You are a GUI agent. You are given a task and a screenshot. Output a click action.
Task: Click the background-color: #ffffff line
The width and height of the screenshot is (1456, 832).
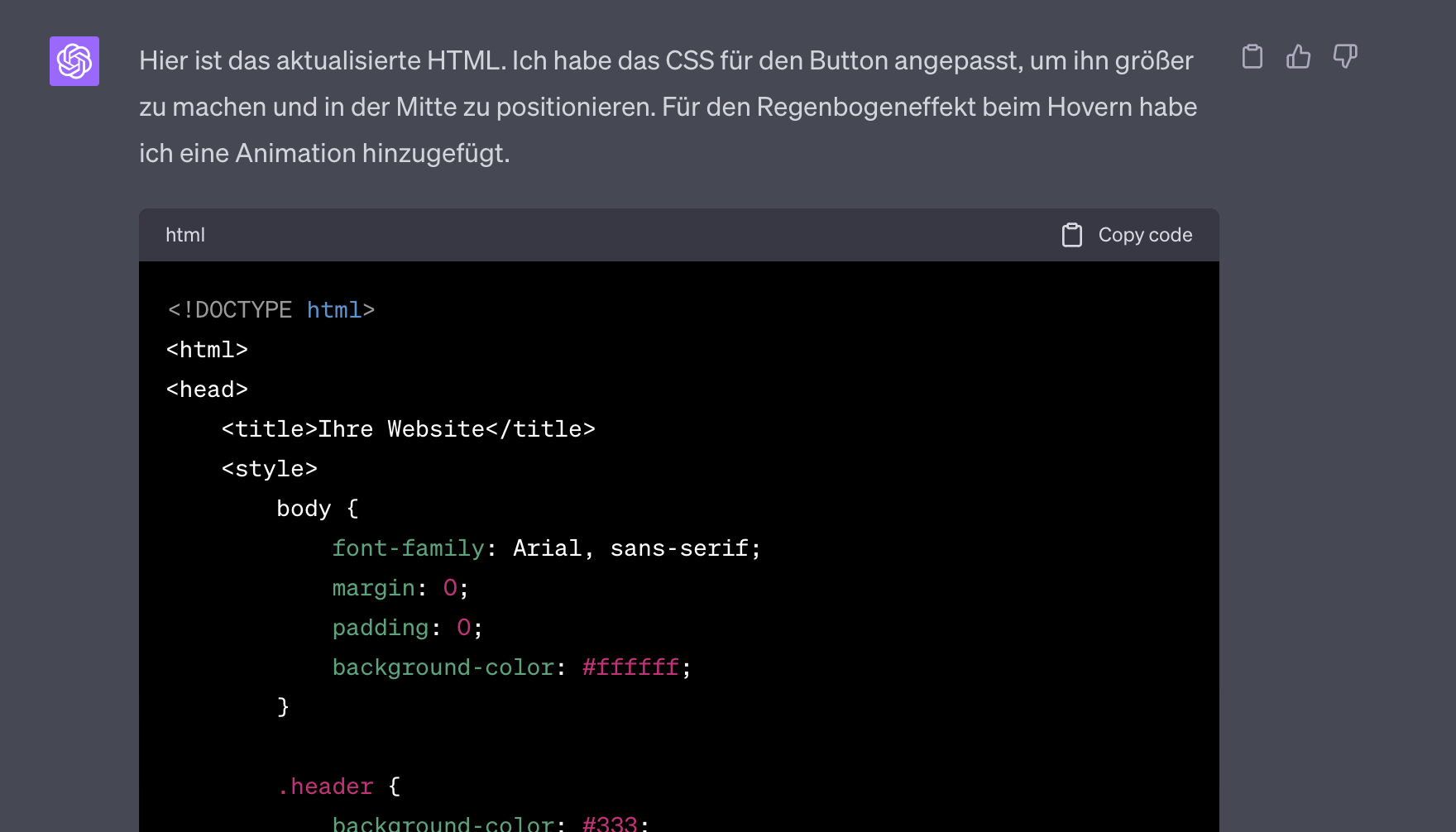tap(511, 667)
